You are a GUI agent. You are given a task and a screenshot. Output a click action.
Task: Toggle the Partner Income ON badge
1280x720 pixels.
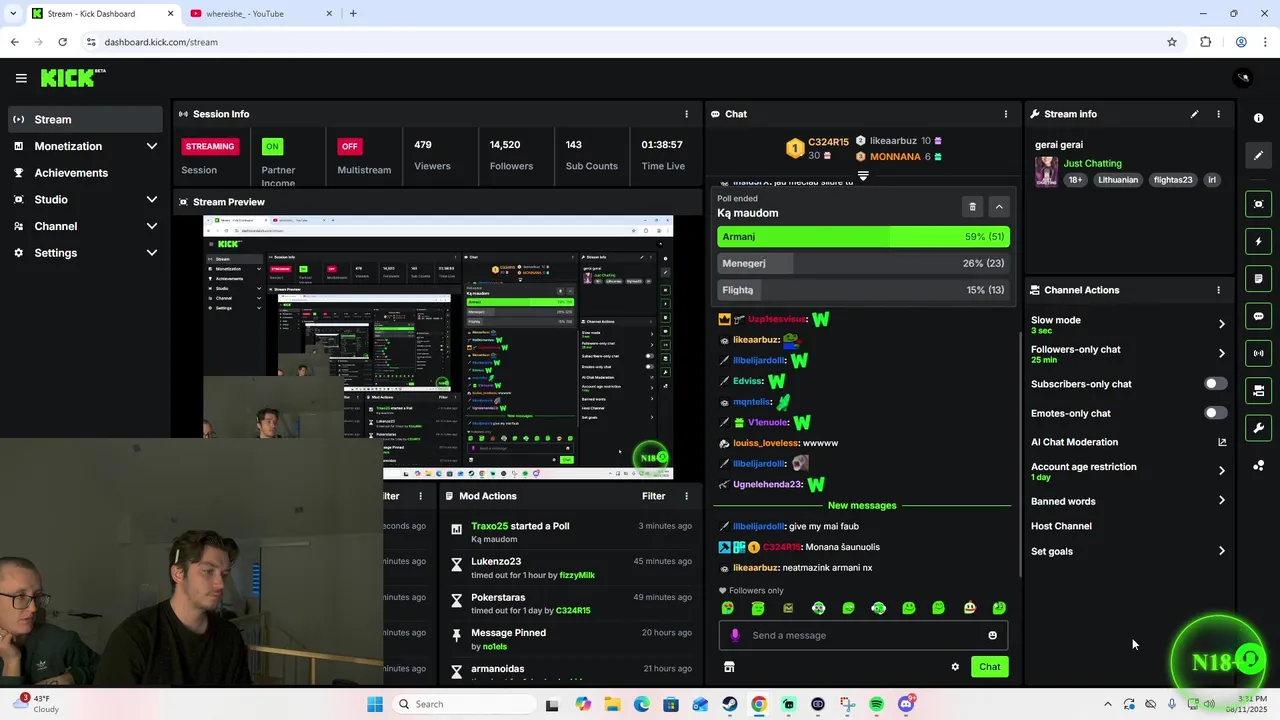pyautogui.click(x=272, y=146)
